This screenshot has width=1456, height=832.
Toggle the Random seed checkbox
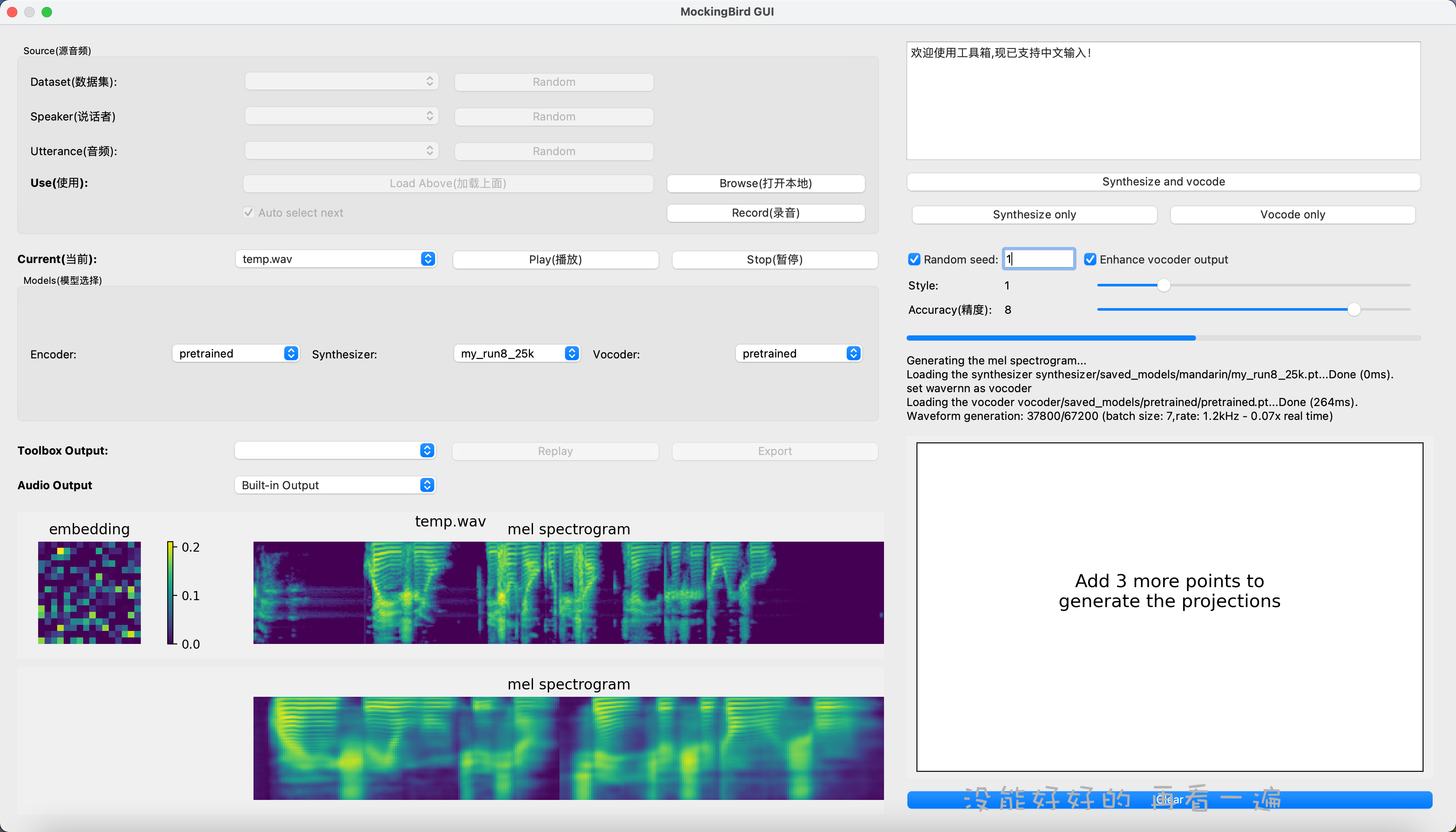pos(914,259)
